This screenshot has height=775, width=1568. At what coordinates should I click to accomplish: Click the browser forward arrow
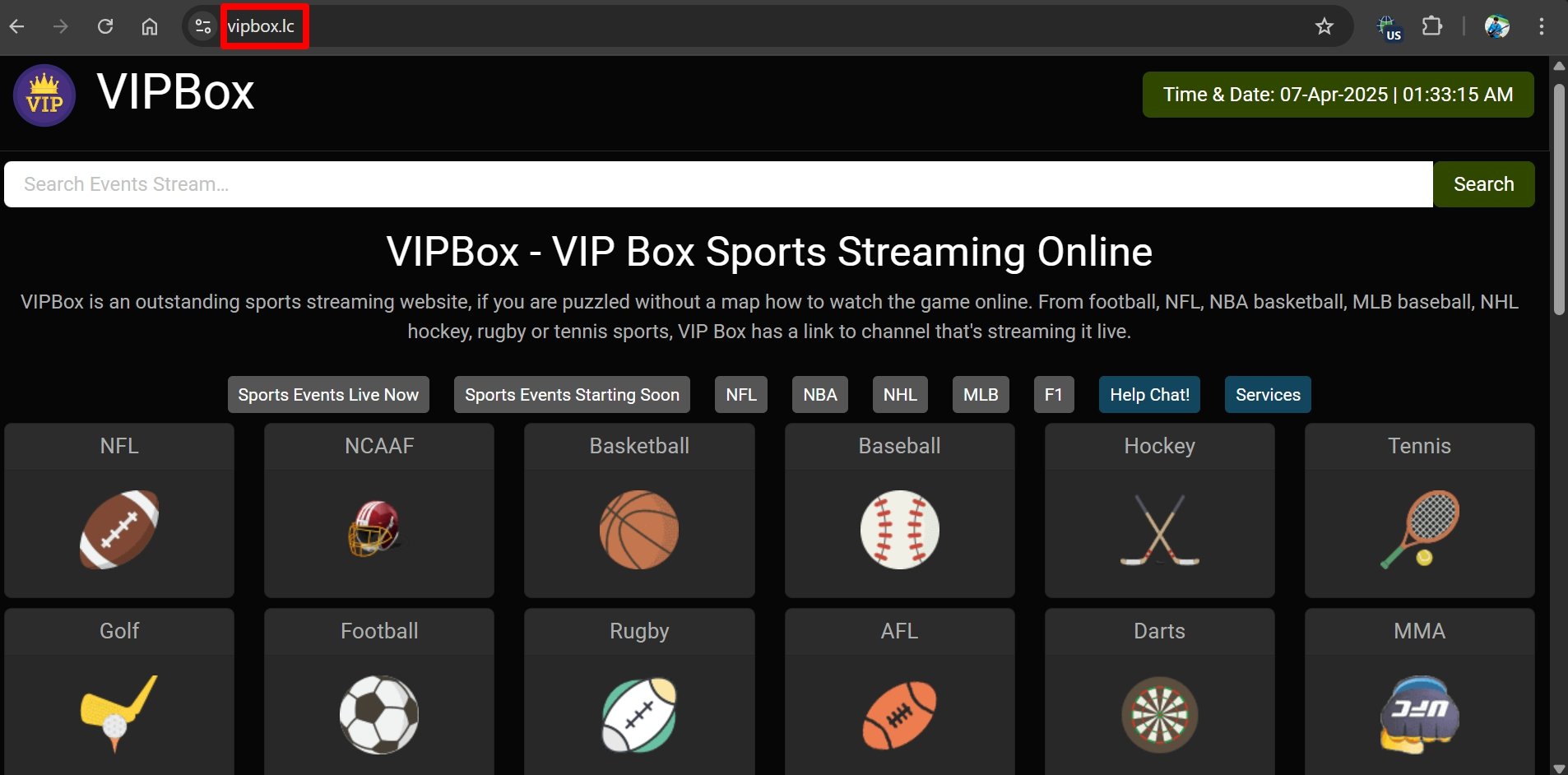tap(61, 26)
